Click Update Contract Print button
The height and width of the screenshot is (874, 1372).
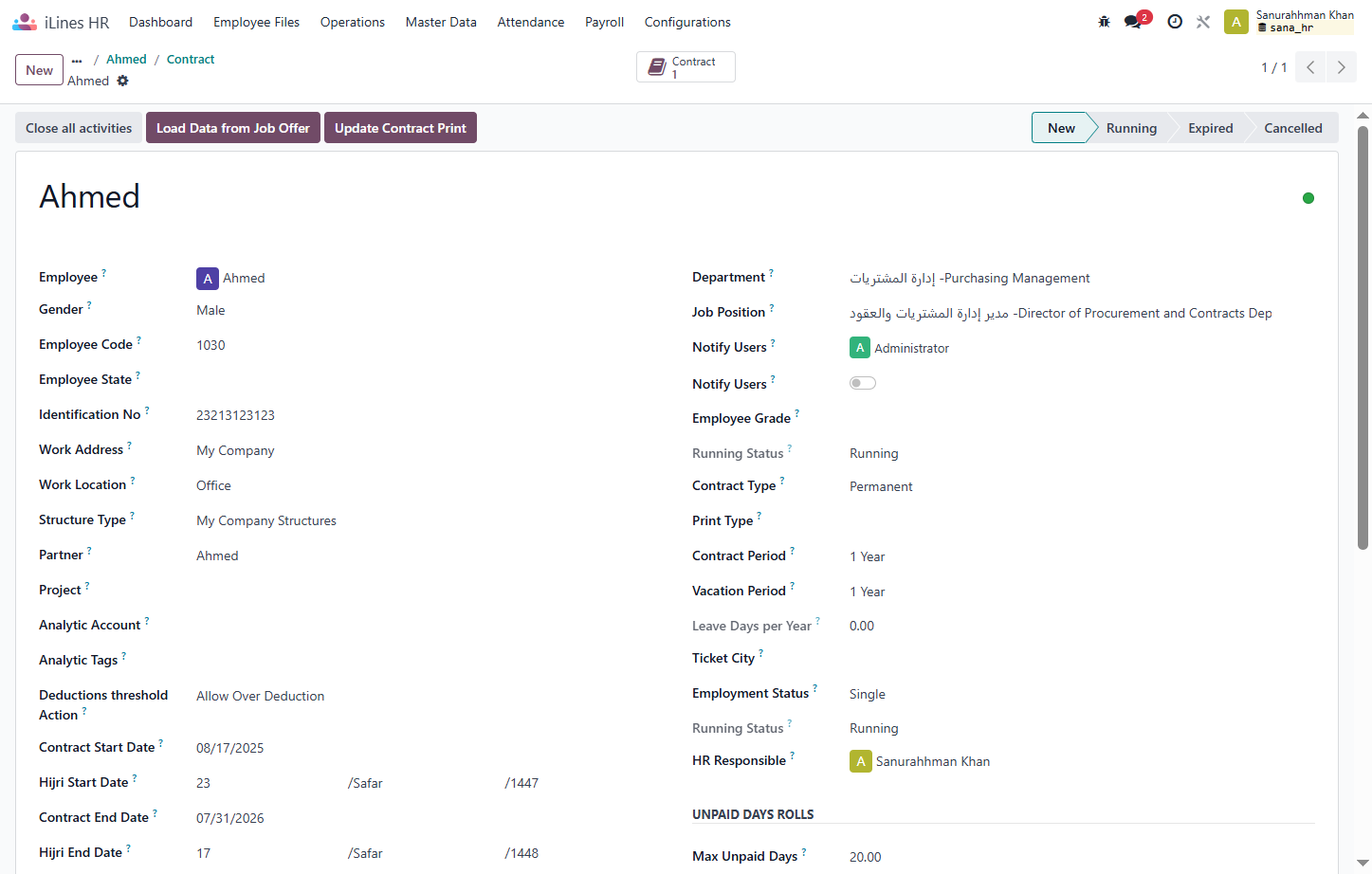[400, 128]
